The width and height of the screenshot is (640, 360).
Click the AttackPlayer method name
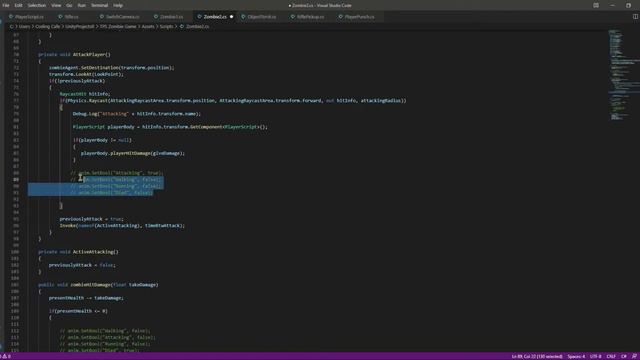[89, 54]
